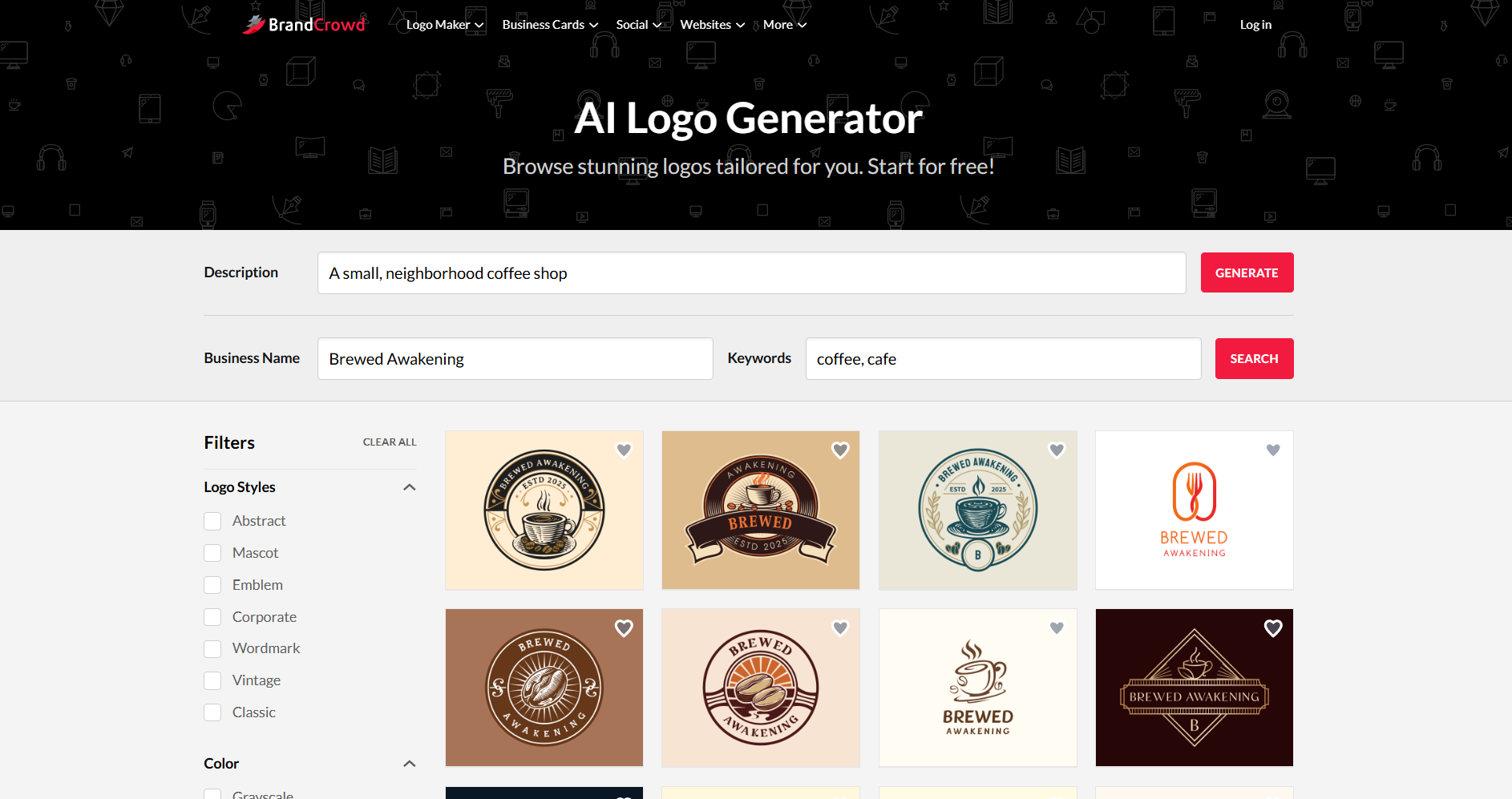1512x799 pixels.
Task: Tick the Emblem logo style checkbox
Action: click(x=212, y=585)
